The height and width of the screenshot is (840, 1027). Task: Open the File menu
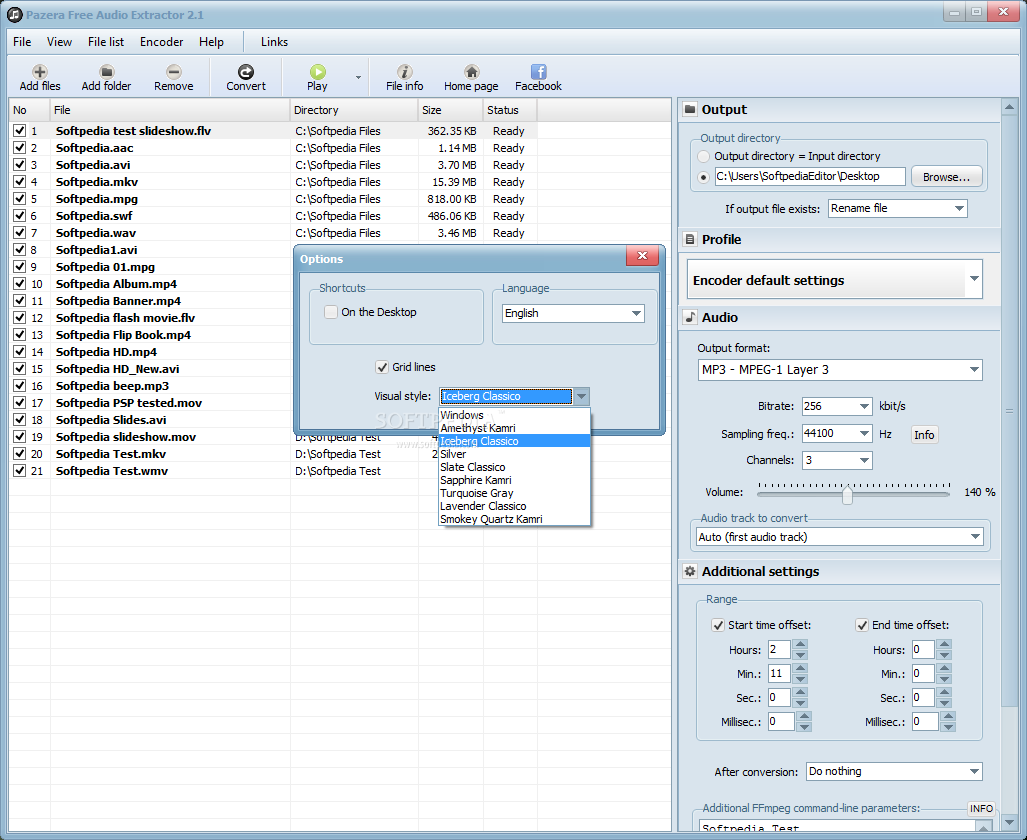[x=22, y=42]
